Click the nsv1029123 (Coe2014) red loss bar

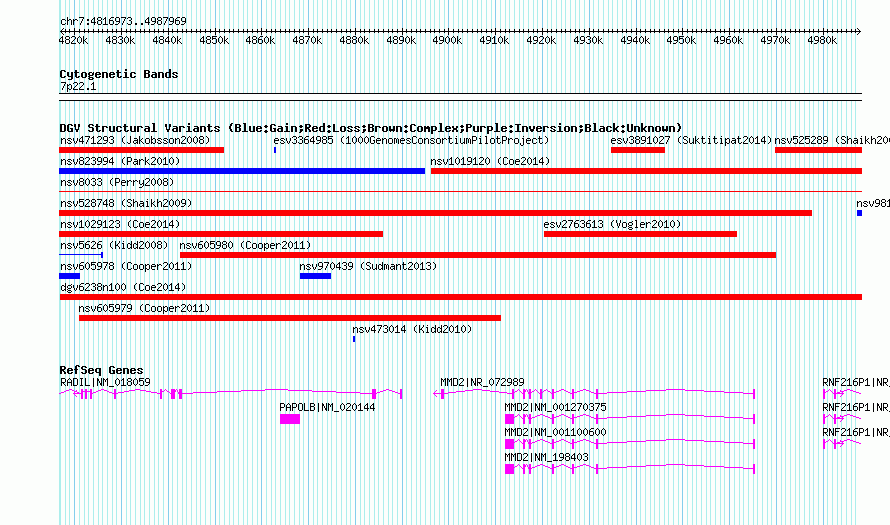221,234
